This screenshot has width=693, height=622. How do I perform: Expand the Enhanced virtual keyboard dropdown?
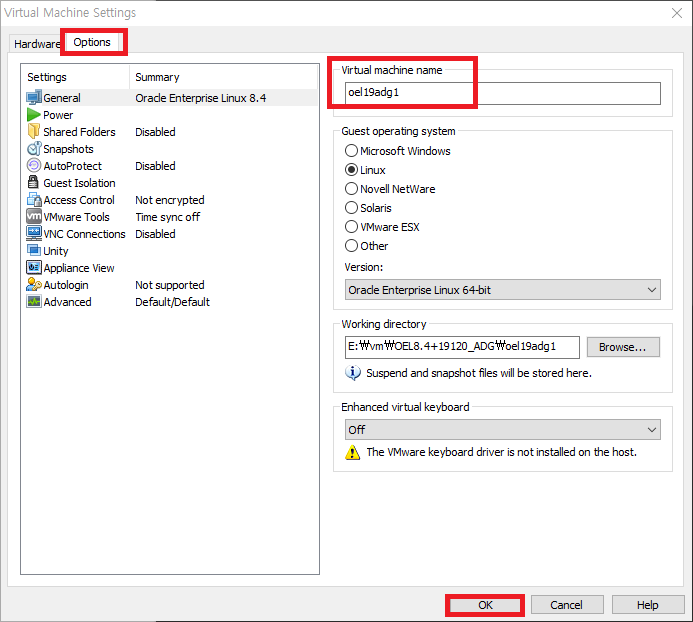click(x=503, y=430)
